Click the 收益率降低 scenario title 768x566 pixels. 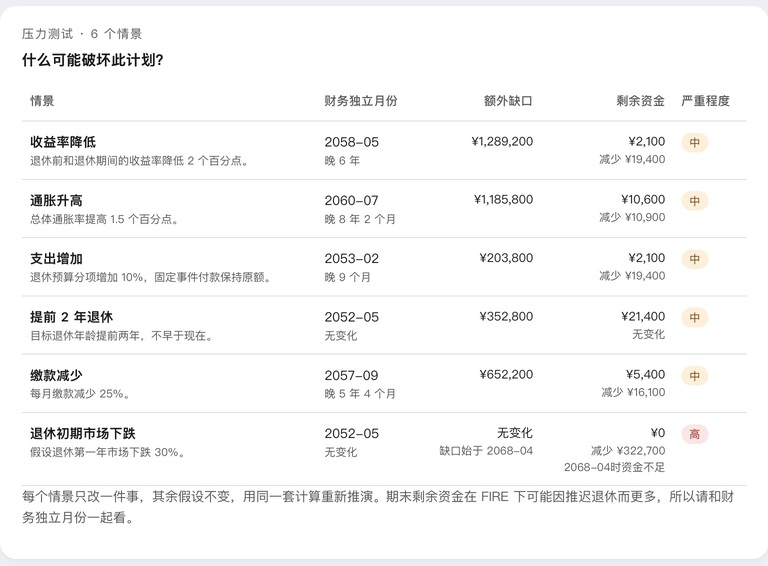pos(63,142)
